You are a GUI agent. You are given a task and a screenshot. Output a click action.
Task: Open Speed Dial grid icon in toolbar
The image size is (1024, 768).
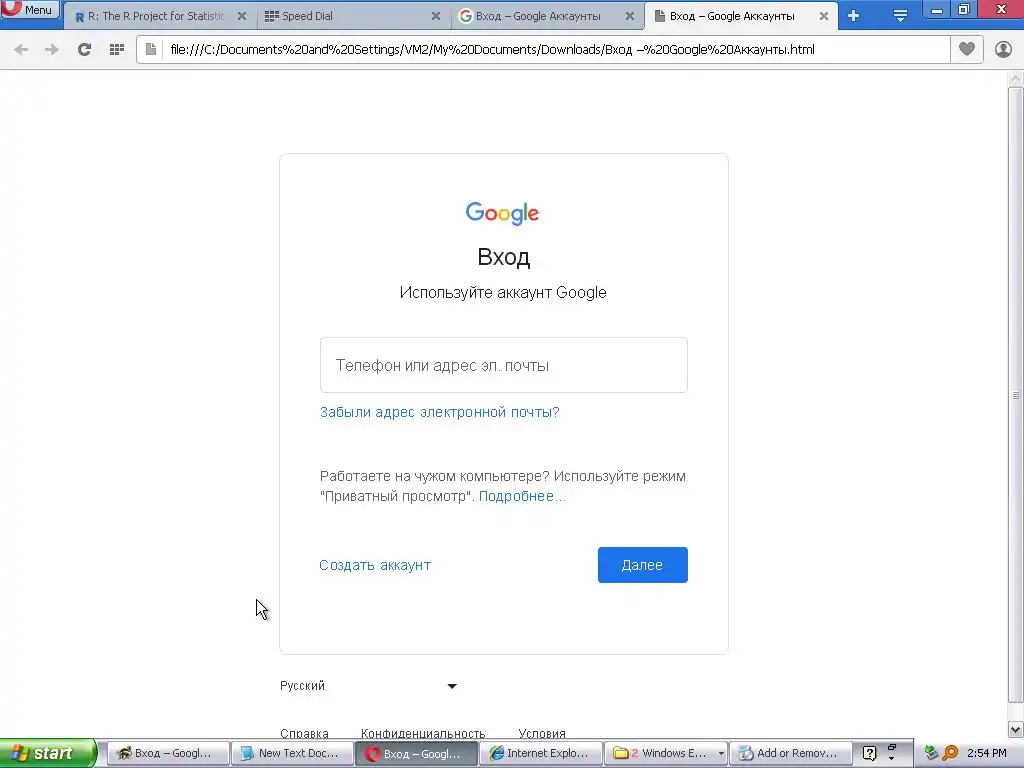point(117,50)
